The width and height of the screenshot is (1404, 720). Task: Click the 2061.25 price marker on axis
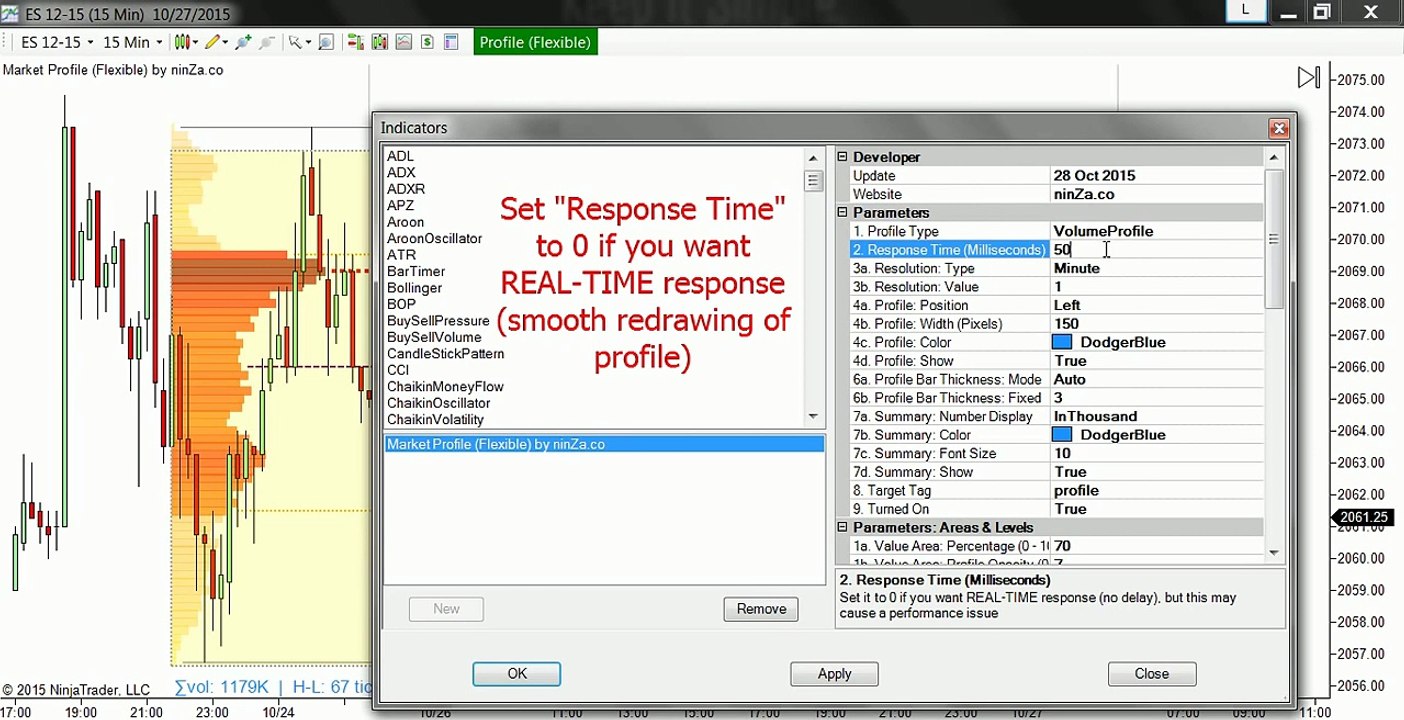[x=1362, y=517]
